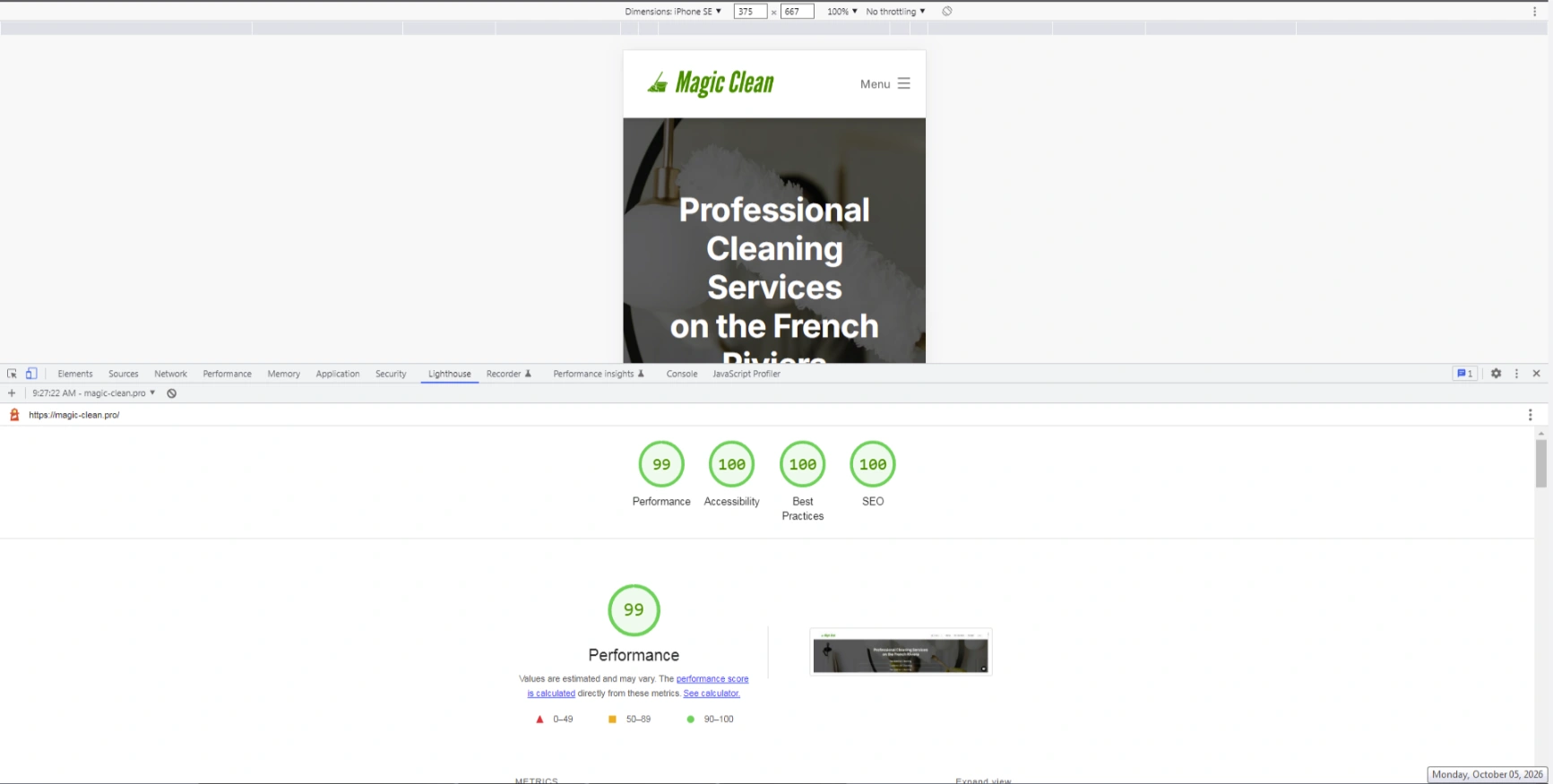Click the security warning icon beside URL
The width and height of the screenshot is (1553, 784).
pos(14,415)
